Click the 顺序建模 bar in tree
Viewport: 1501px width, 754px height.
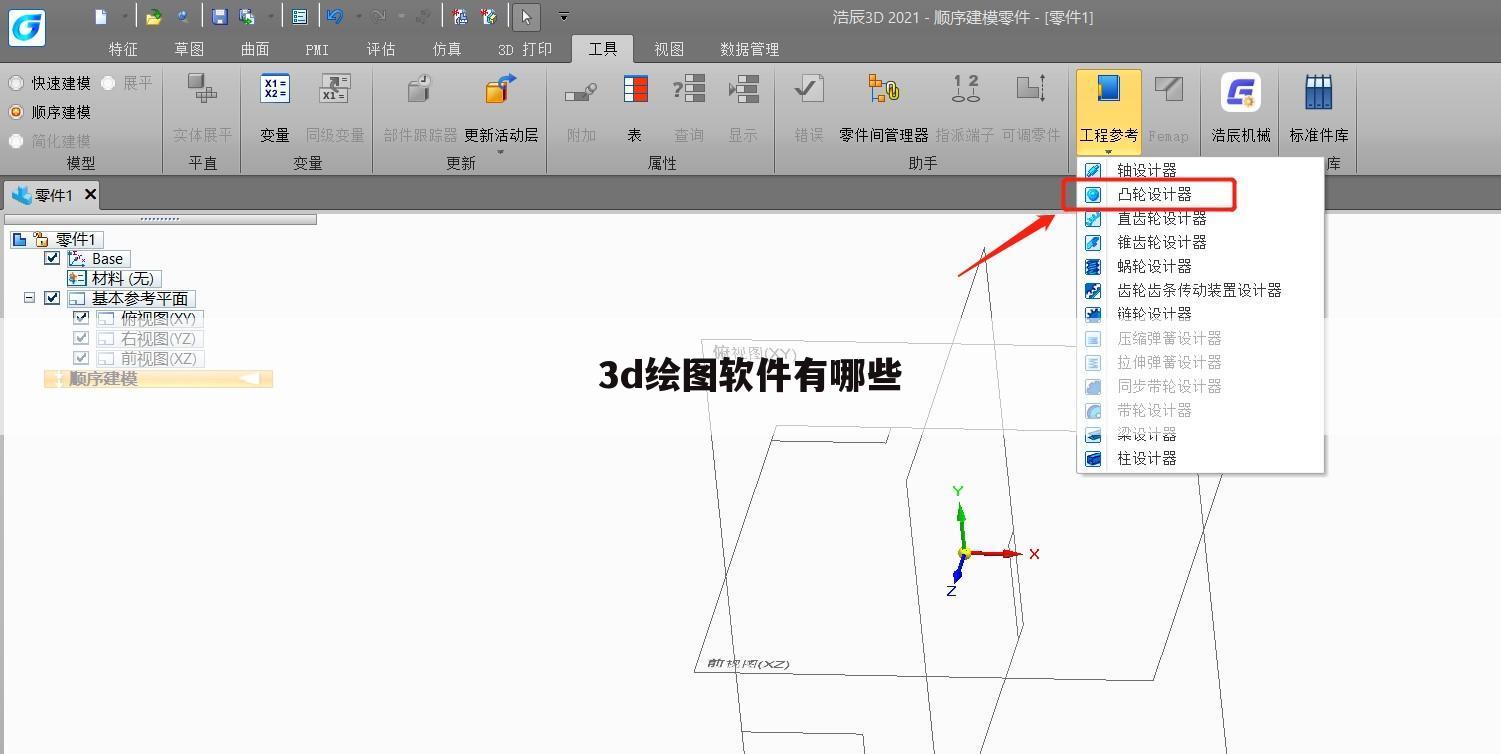158,379
